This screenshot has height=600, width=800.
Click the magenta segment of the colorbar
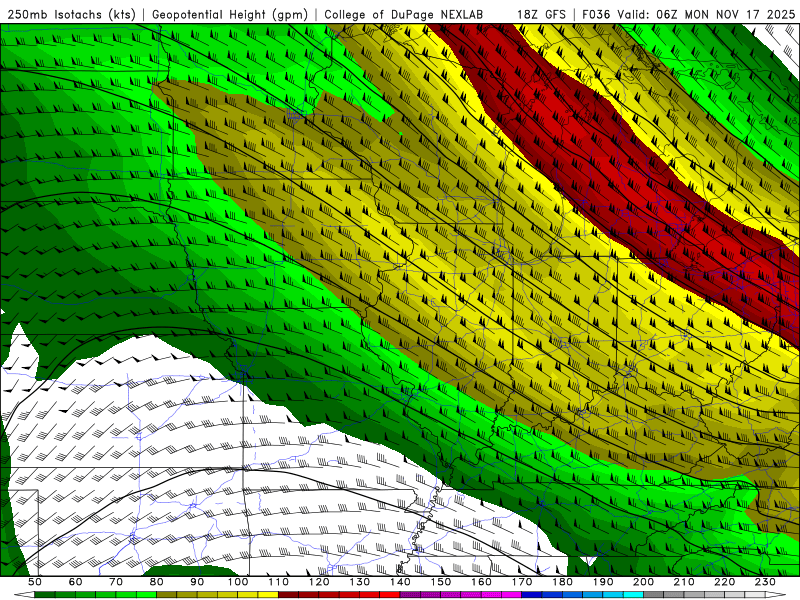[x=511, y=594]
